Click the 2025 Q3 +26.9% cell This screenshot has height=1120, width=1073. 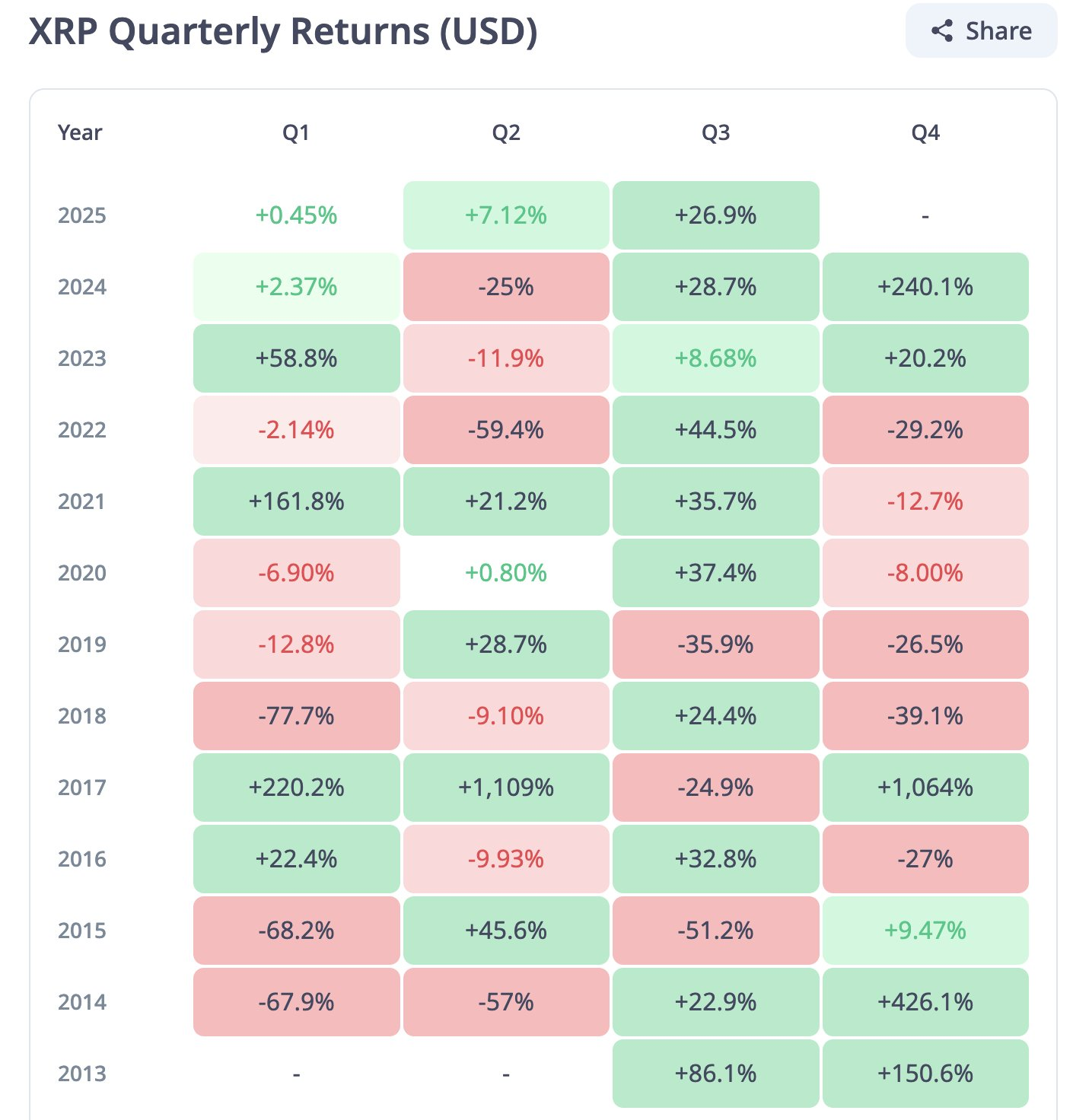[x=715, y=215]
